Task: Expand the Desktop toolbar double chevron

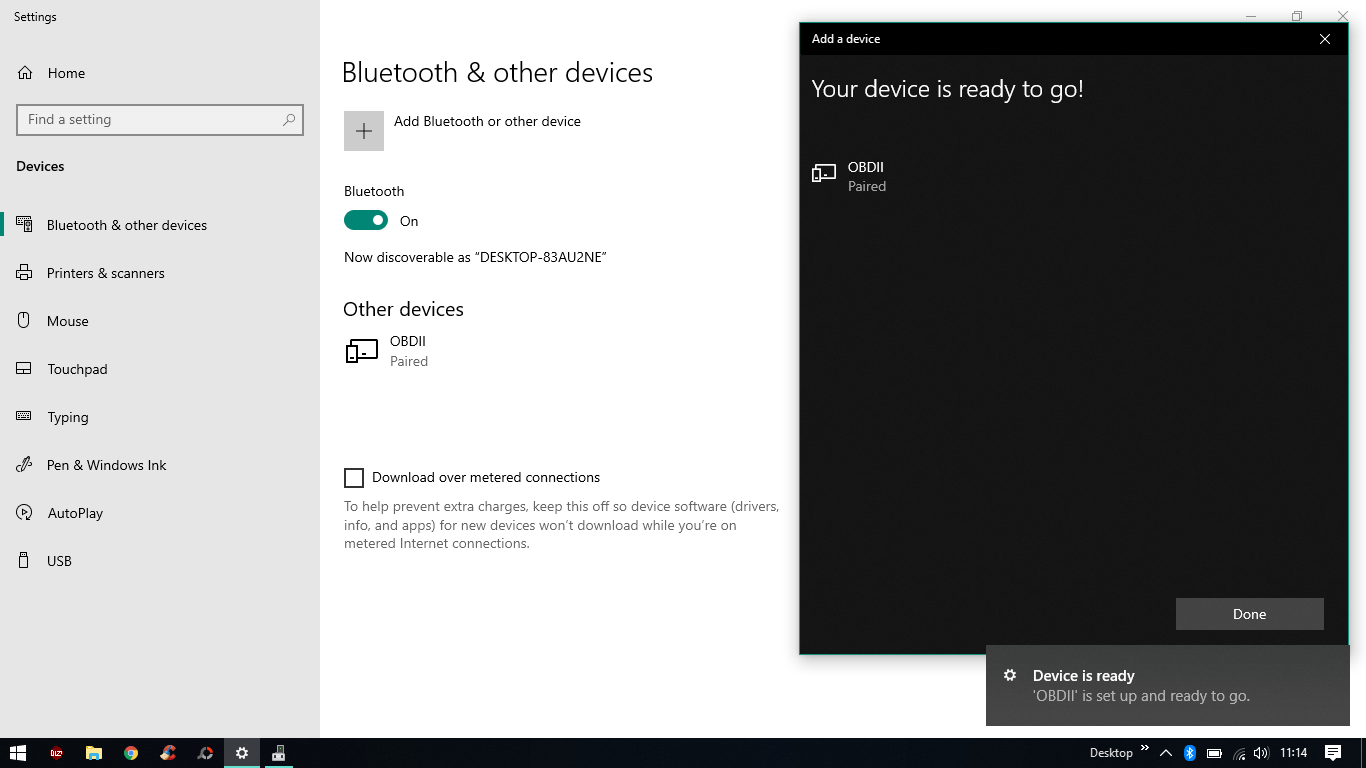Action: coord(1145,749)
